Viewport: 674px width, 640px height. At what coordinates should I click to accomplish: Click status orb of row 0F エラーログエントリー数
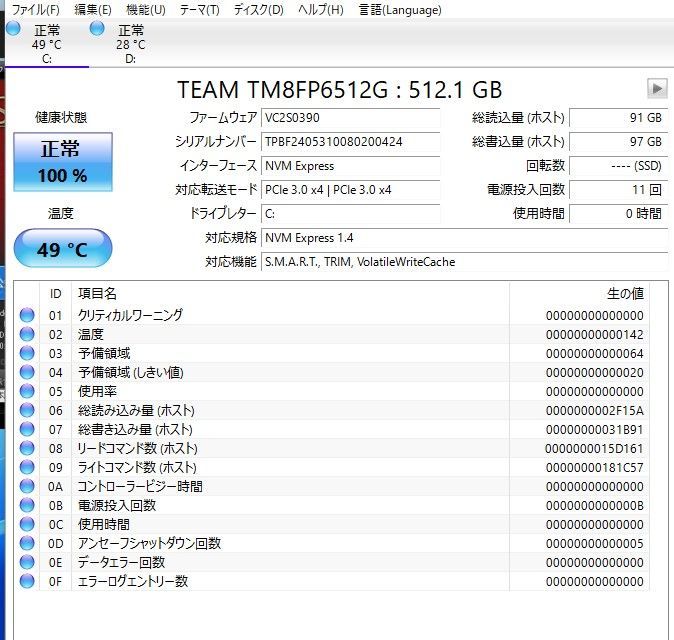(27, 581)
